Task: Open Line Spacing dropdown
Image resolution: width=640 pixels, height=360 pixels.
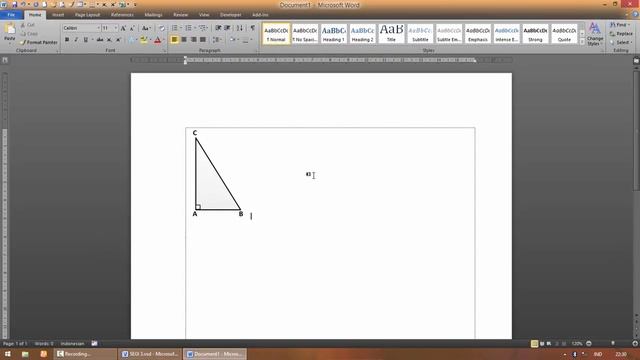Action: (217, 40)
